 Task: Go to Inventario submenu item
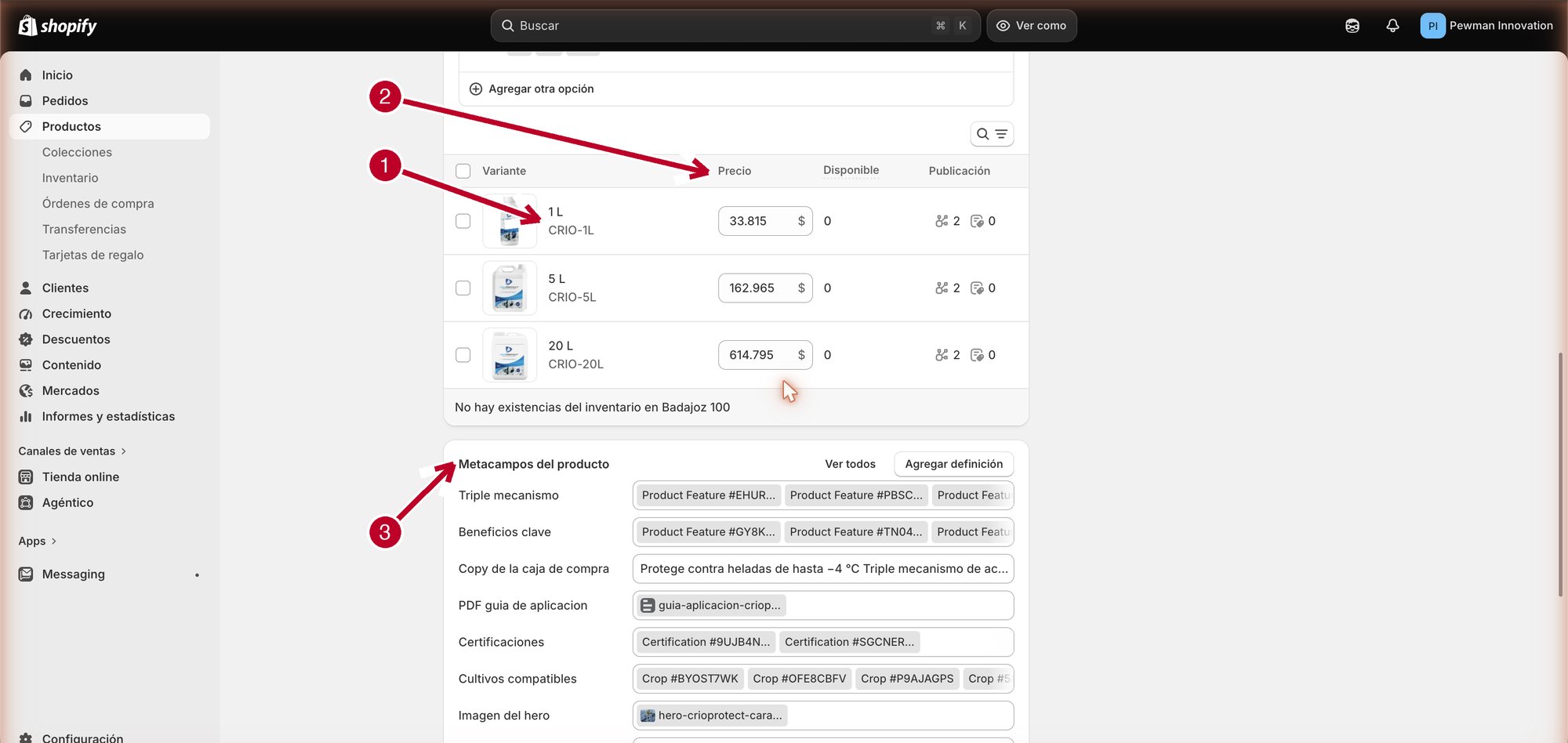70,178
